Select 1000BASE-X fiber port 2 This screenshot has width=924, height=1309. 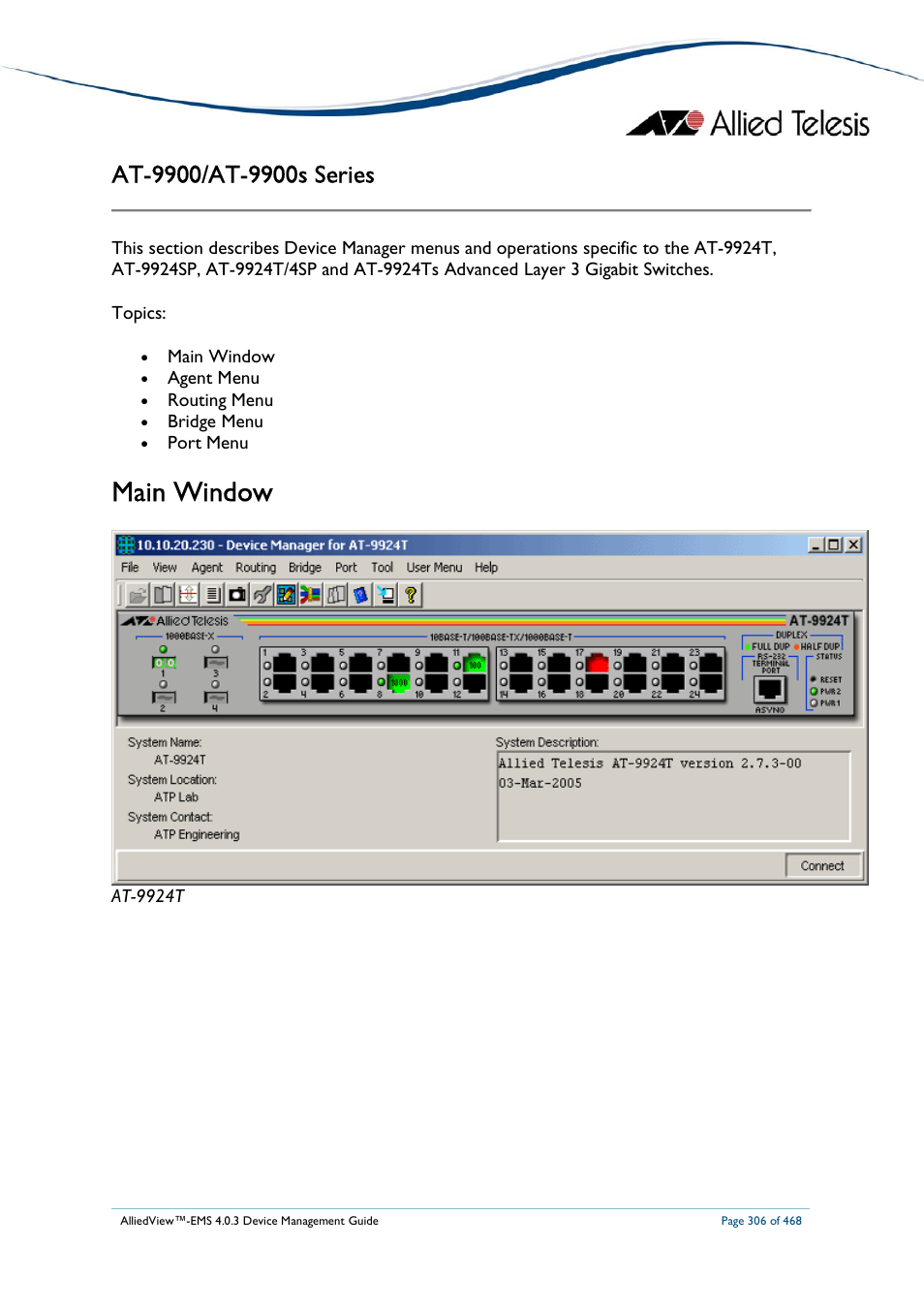coord(165,698)
